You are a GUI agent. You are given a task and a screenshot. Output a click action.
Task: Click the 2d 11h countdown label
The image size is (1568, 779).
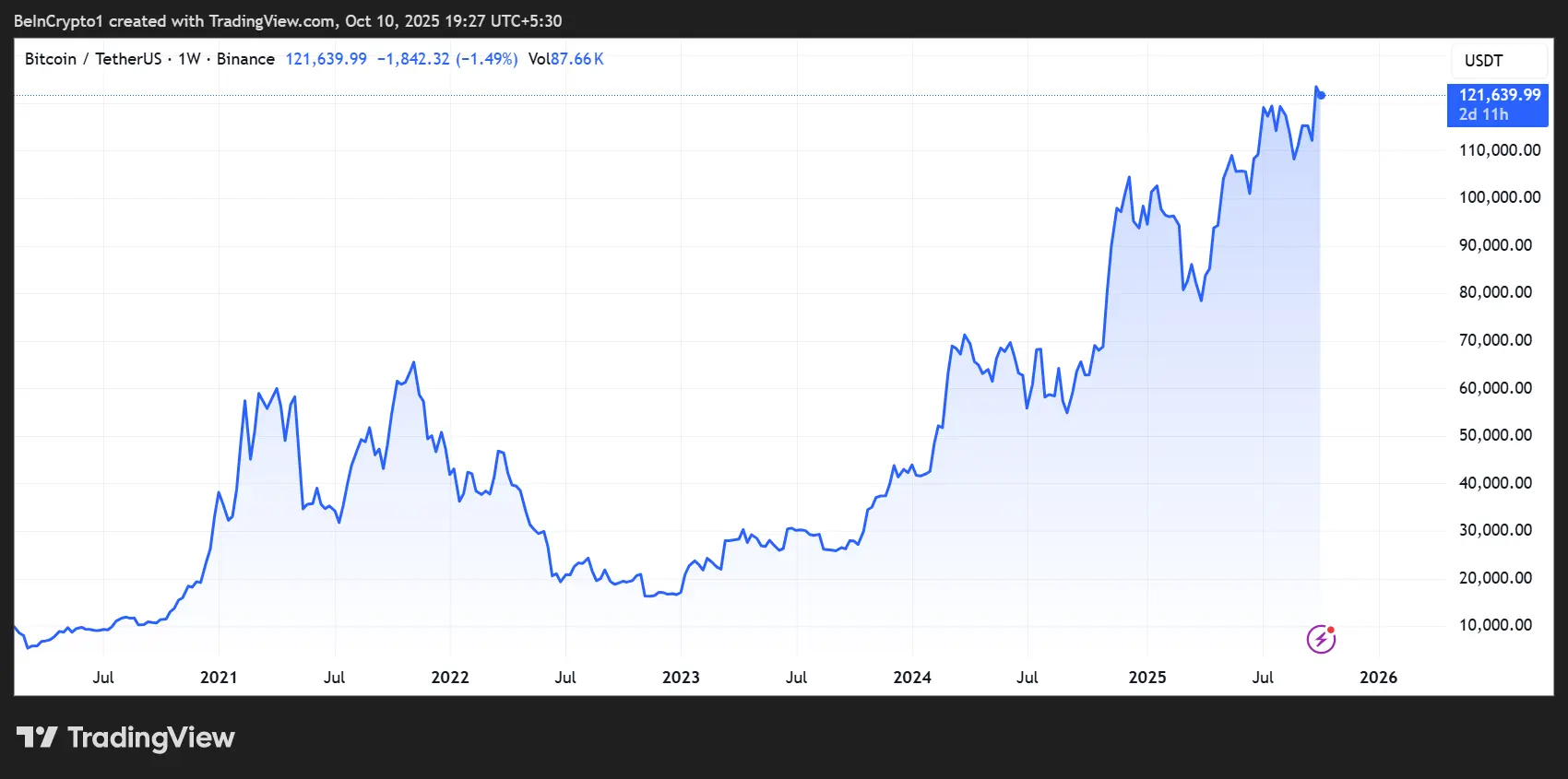[1483, 115]
